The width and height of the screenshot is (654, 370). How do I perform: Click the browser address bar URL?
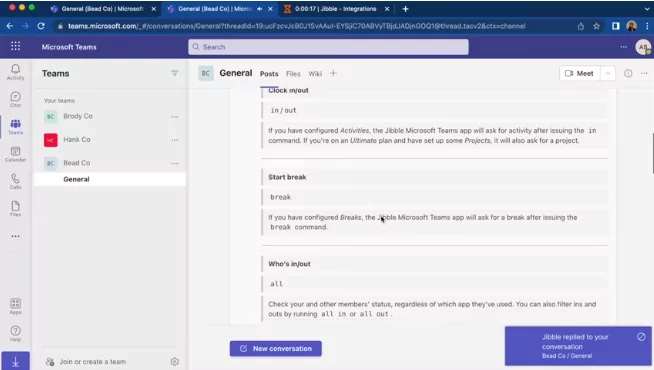[x=297, y=26]
